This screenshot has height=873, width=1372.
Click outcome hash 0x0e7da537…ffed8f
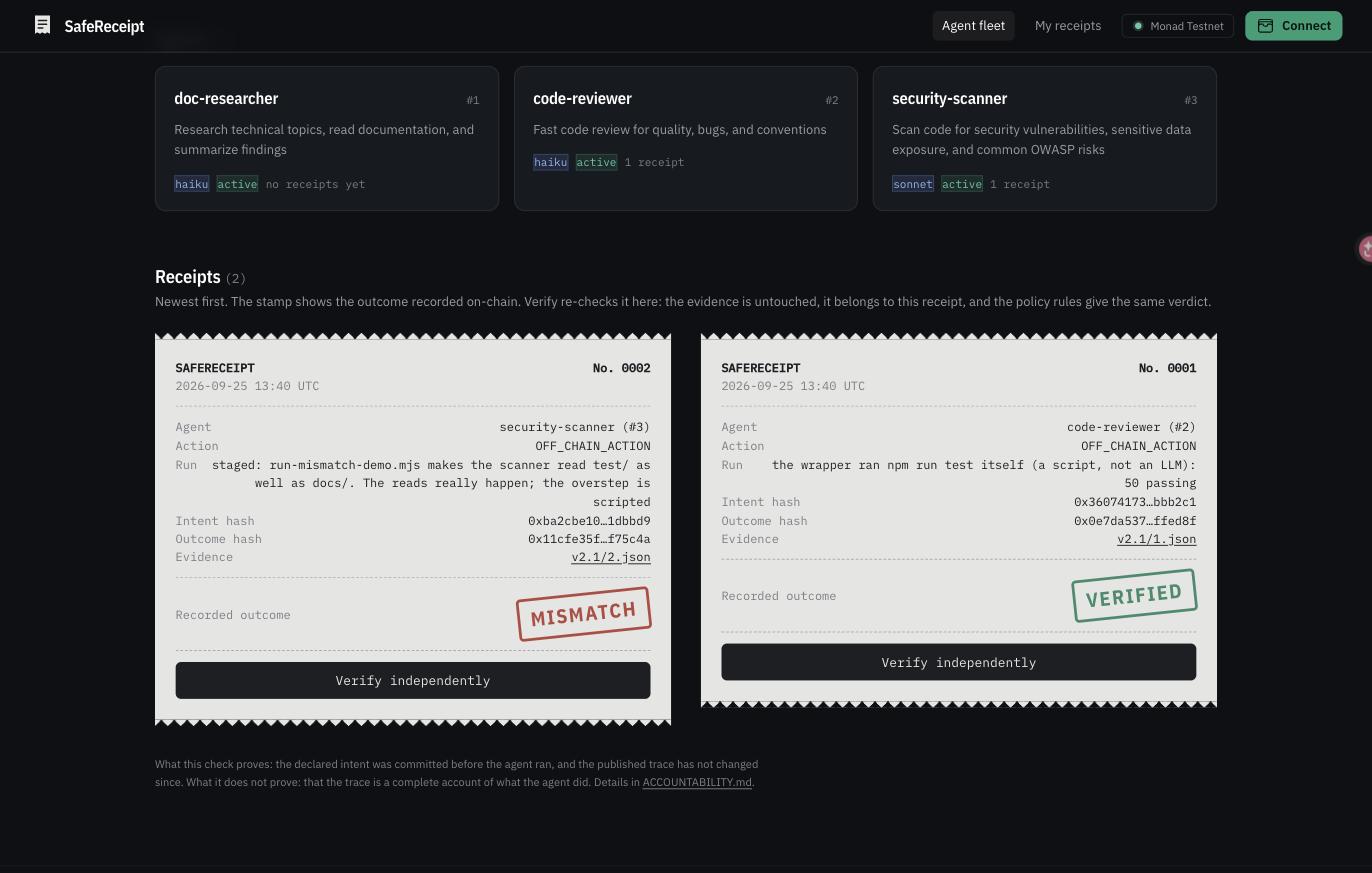(1135, 521)
